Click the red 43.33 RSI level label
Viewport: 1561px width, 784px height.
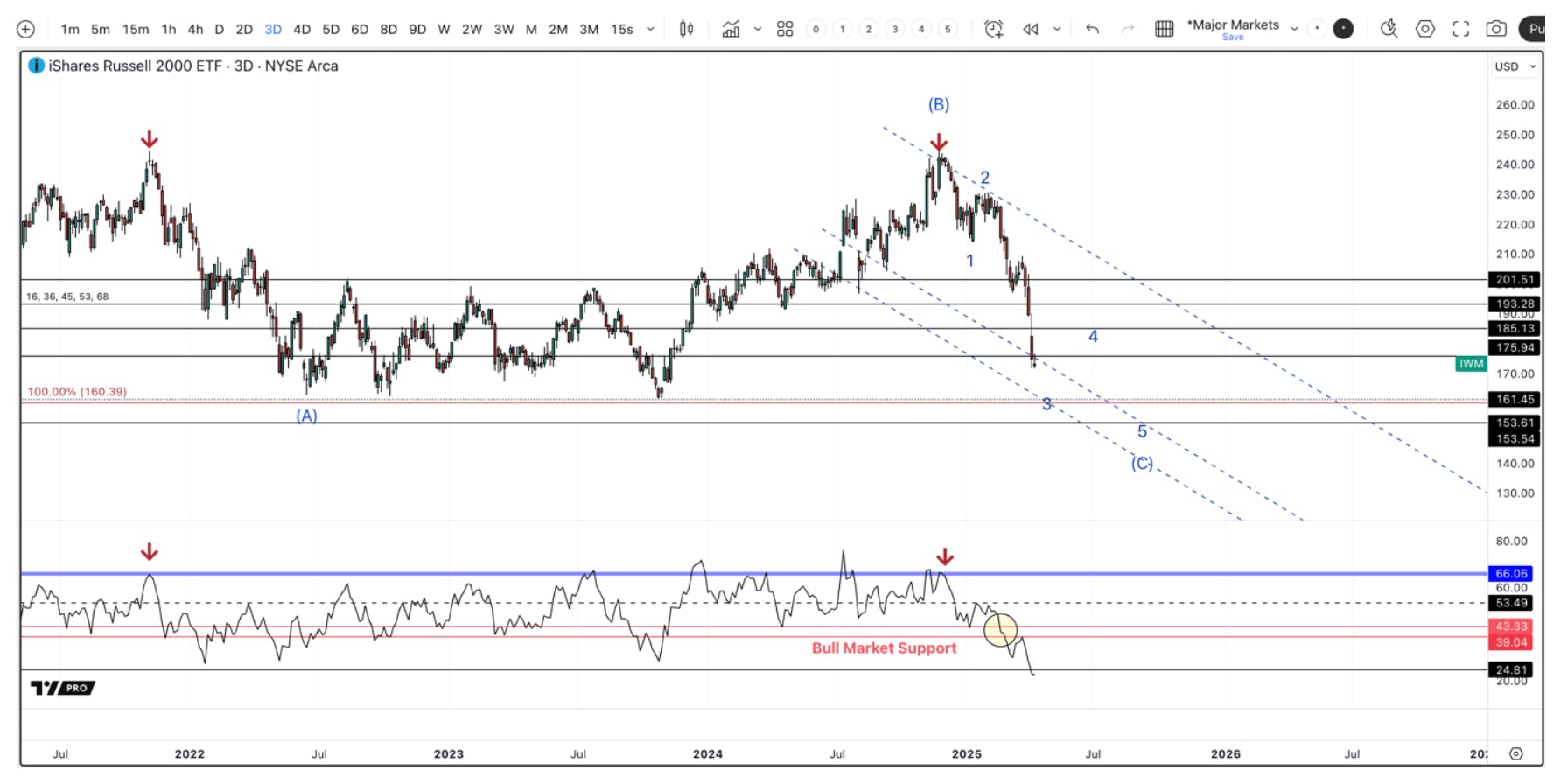(x=1511, y=626)
